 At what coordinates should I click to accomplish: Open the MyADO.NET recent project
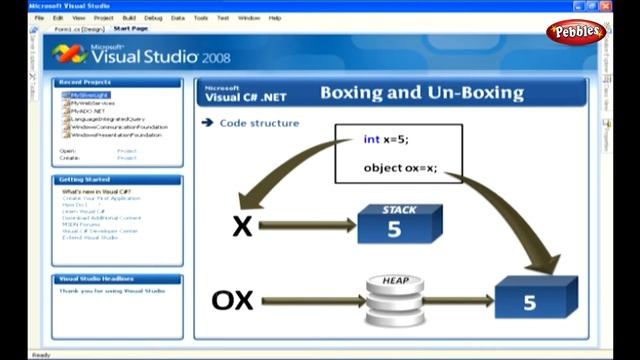pos(88,111)
